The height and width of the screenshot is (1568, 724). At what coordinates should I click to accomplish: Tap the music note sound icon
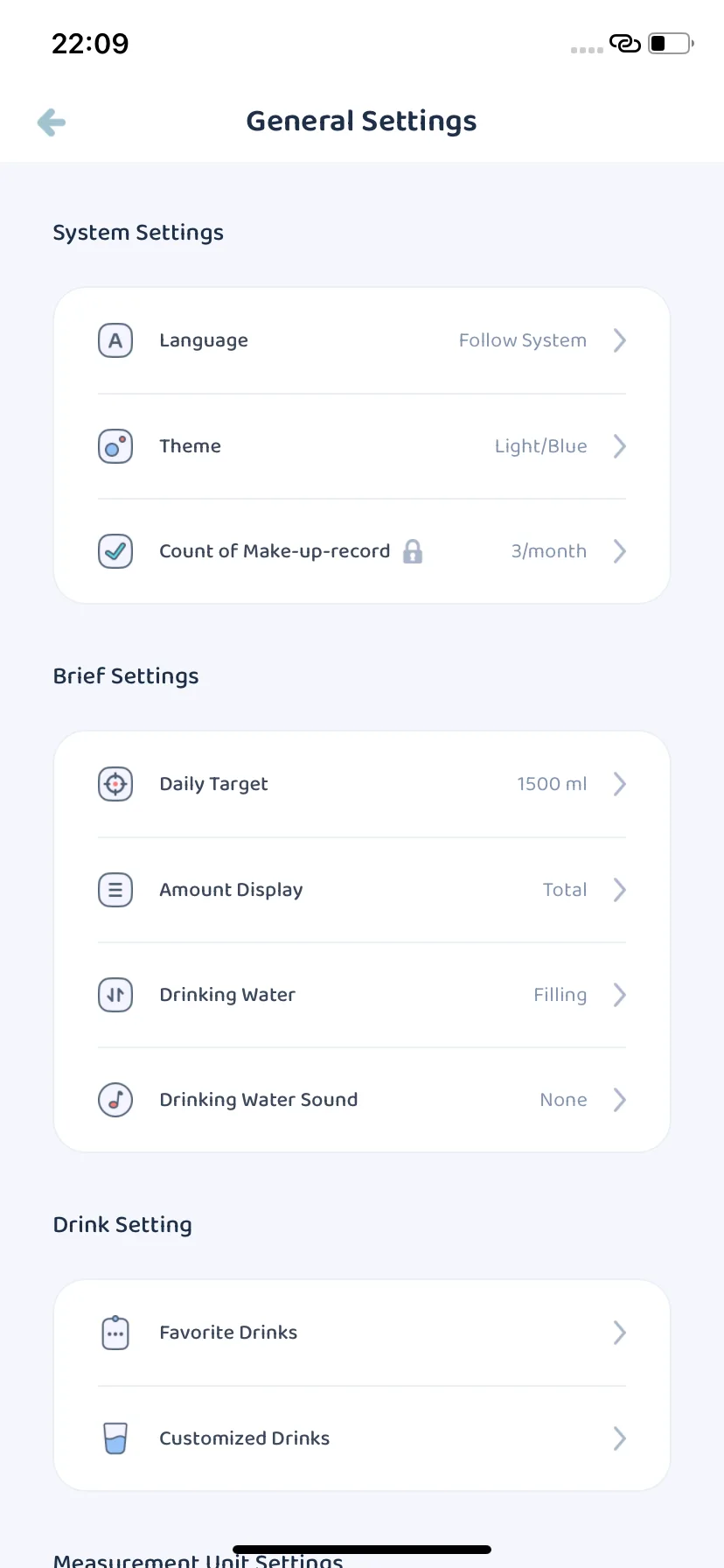(115, 1100)
